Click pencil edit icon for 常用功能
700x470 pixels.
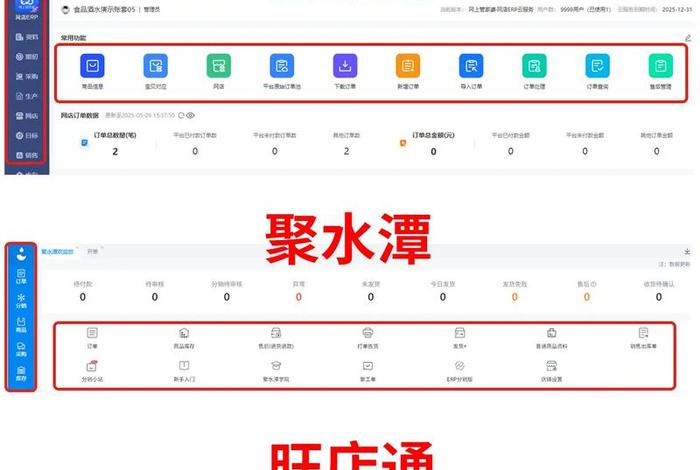click(688, 38)
